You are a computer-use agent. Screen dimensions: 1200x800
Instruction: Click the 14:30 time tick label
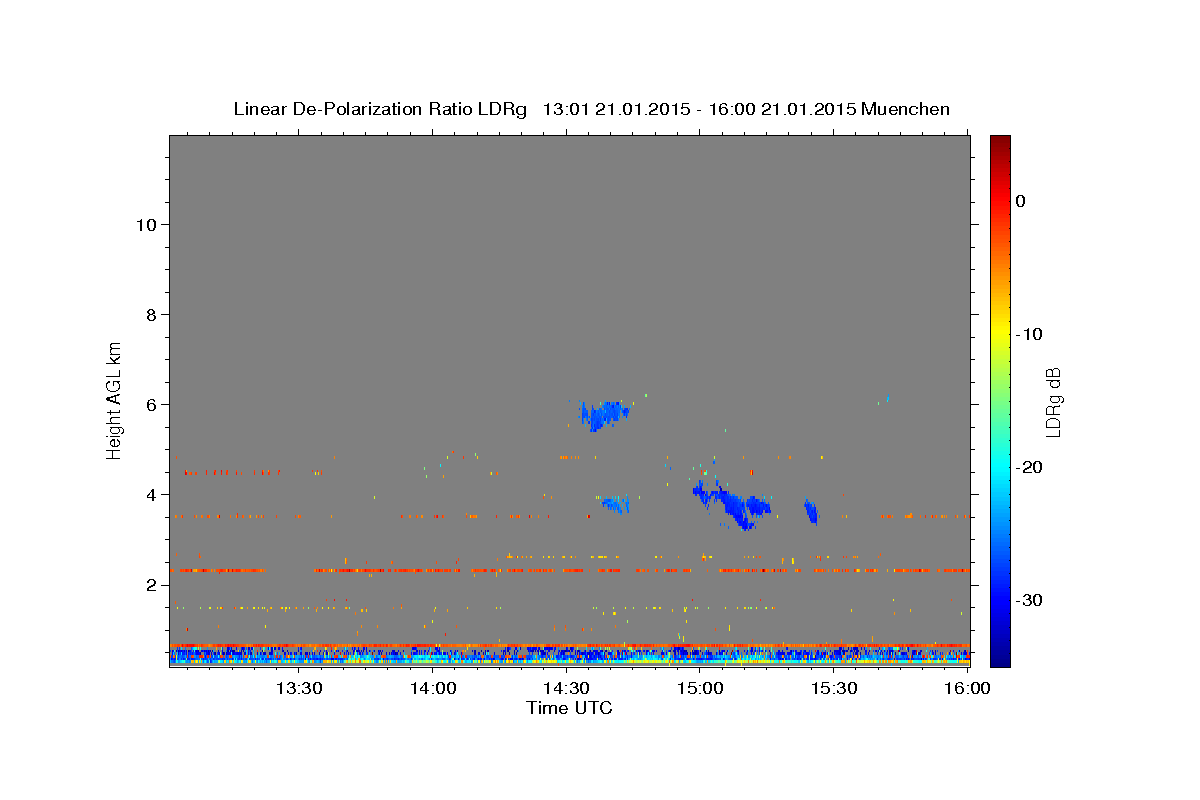(x=566, y=689)
